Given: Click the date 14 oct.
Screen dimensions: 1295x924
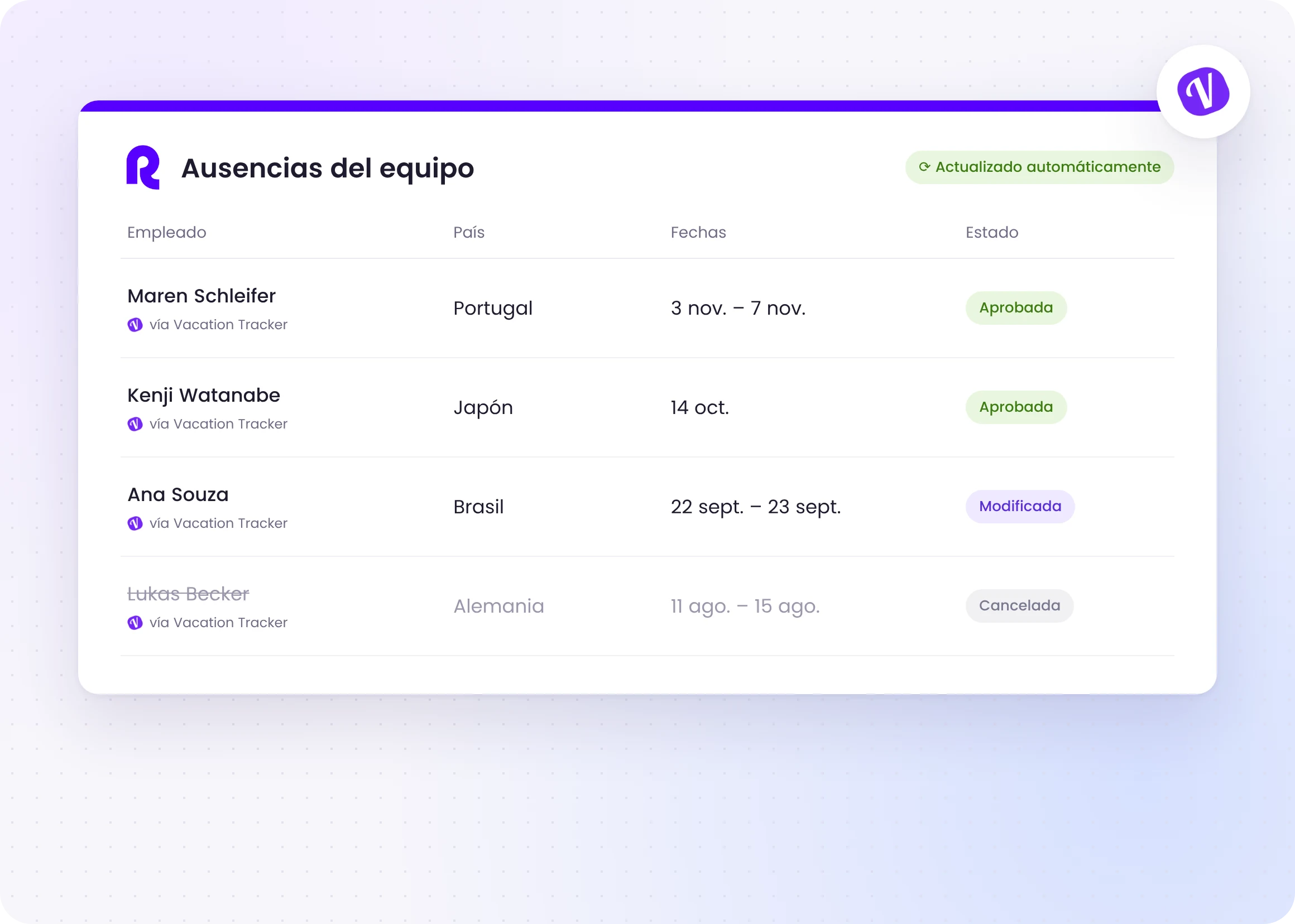Looking at the screenshot, I should click(x=699, y=408).
